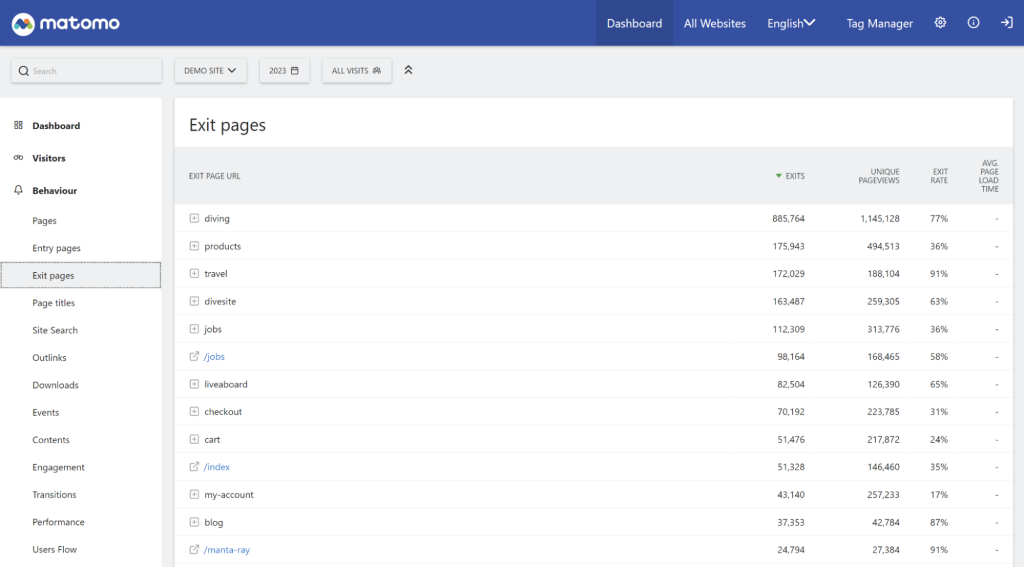Open the /manta-ray external link icon

[194, 550]
